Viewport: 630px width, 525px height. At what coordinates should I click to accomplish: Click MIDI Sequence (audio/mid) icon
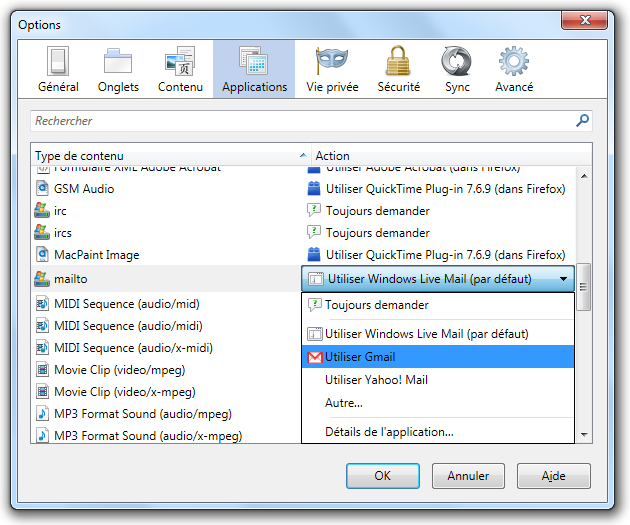(x=42, y=304)
